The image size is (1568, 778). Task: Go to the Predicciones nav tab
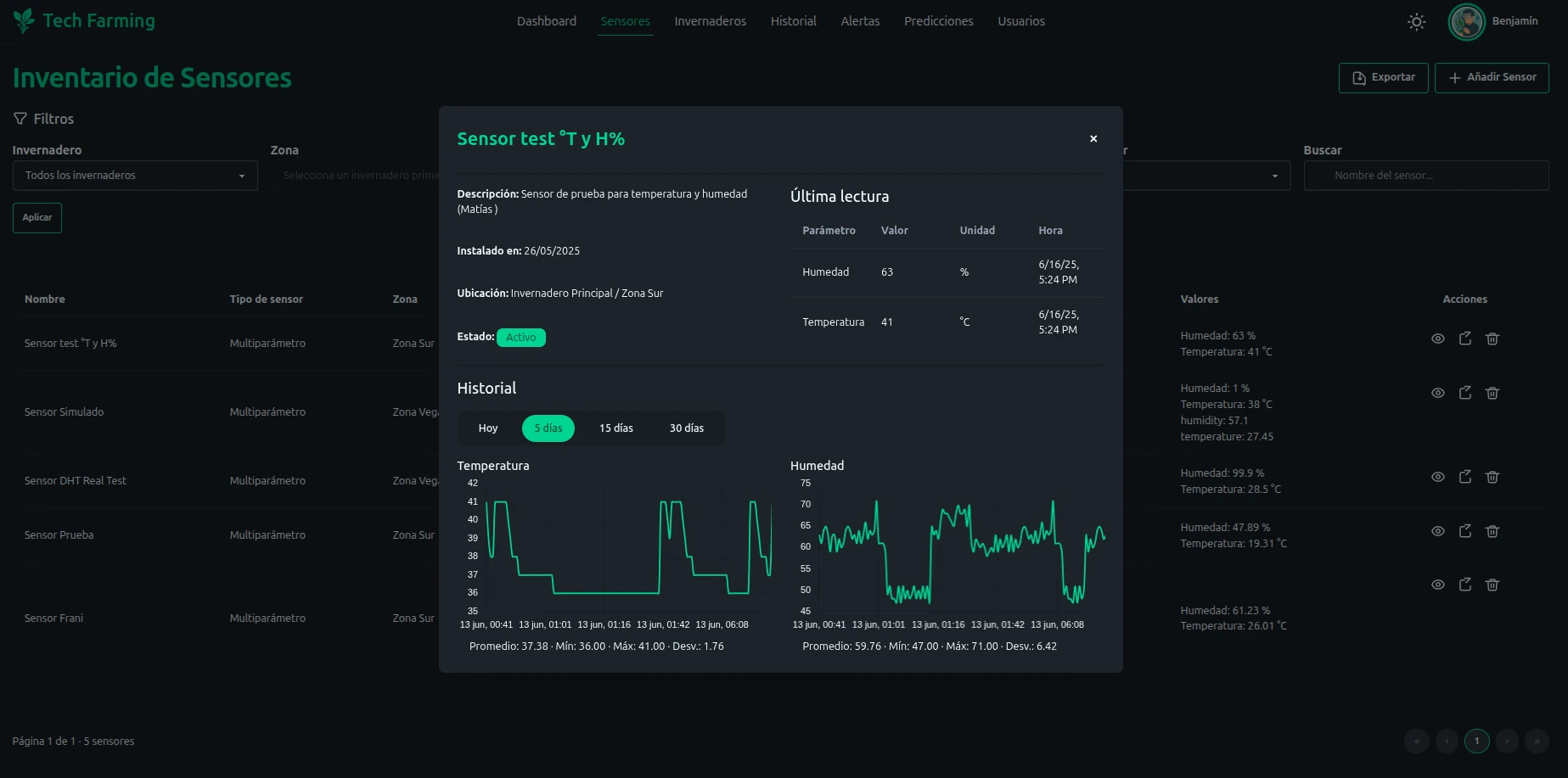click(938, 21)
